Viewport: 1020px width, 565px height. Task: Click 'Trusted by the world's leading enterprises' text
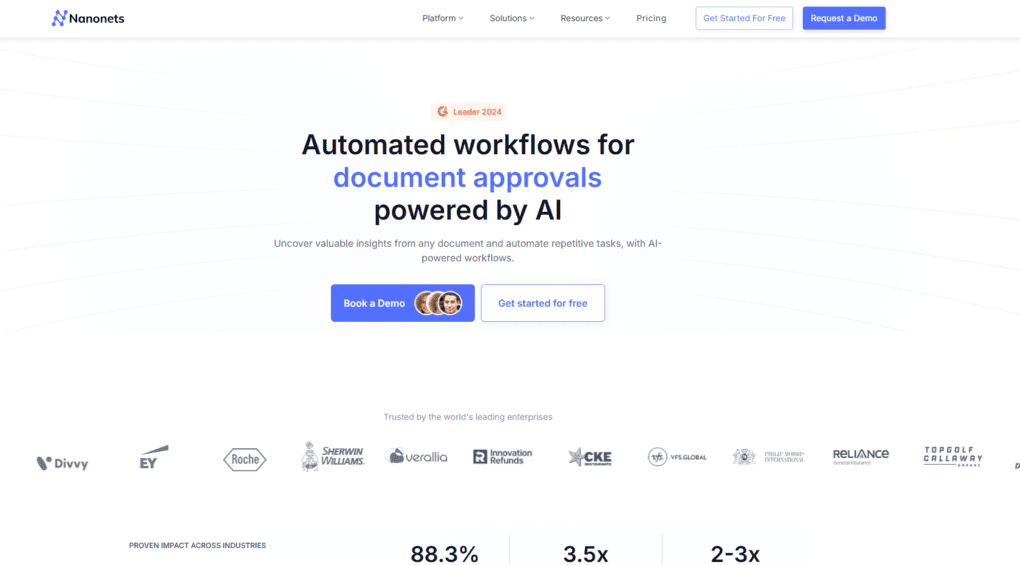tap(468, 417)
